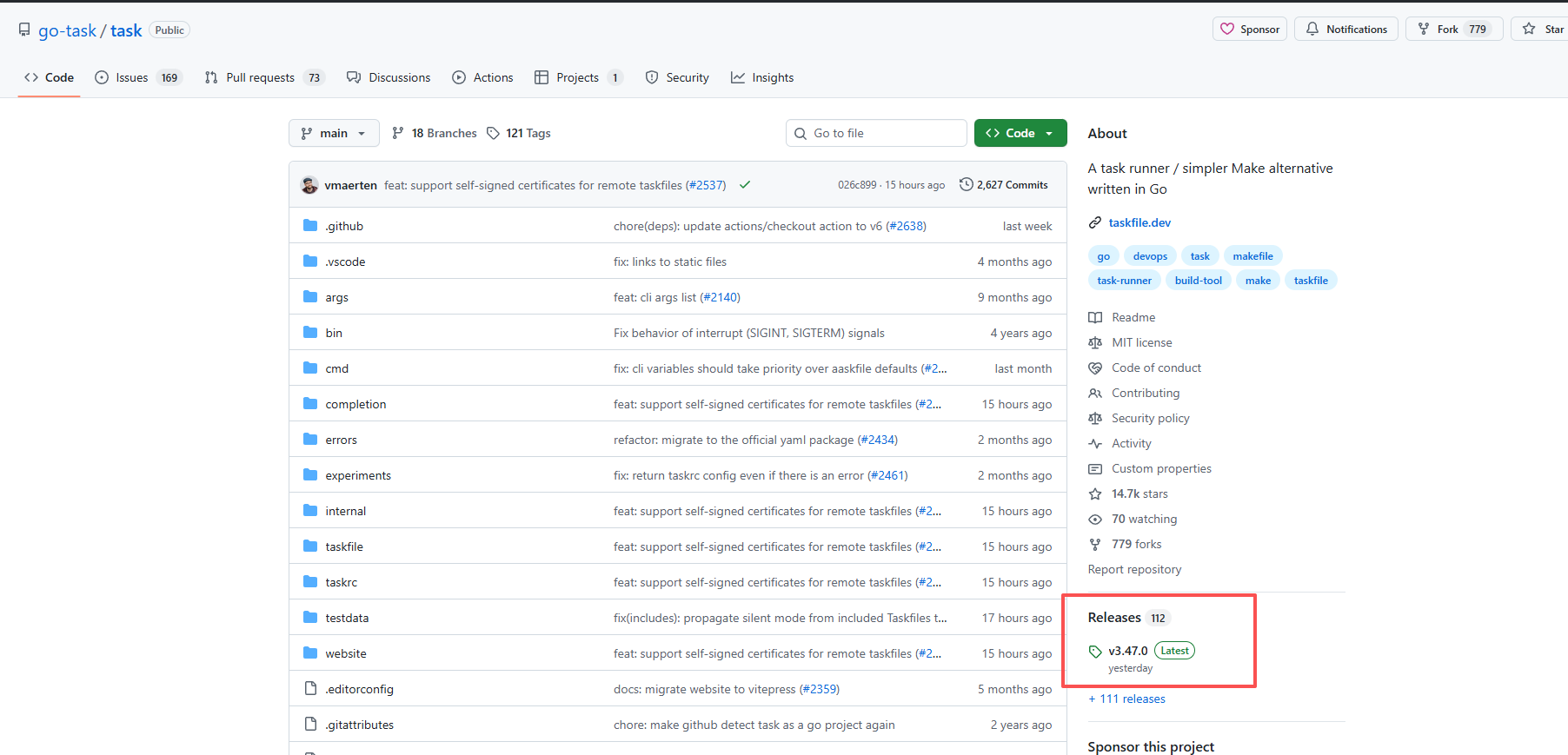Image resolution: width=1568 pixels, height=755 pixels.
Task: Click the cmd folder icon
Action: coord(310,368)
